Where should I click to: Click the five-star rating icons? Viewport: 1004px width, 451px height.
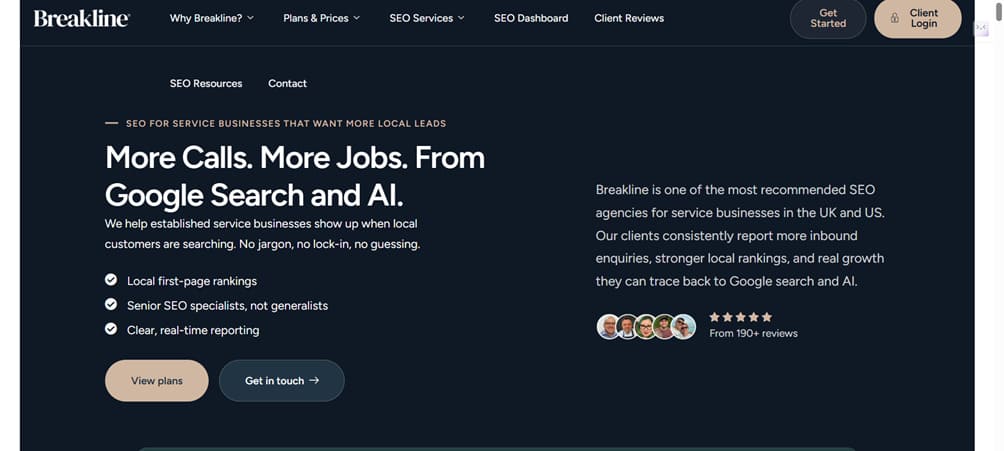[x=740, y=317]
